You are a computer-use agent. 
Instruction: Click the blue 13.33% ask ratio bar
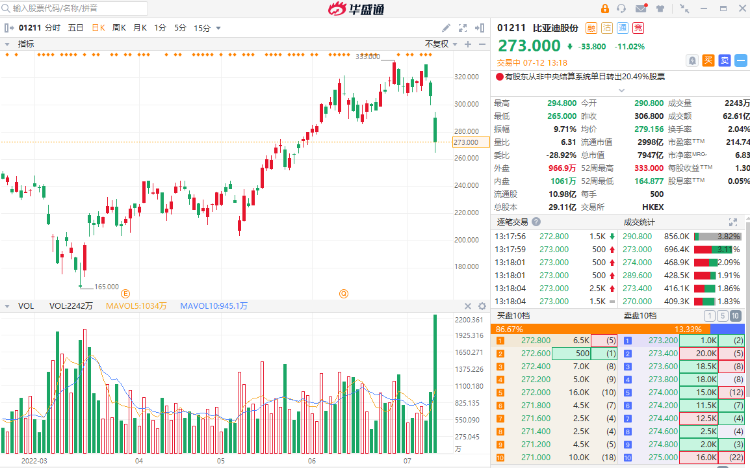pyautogui.click(x=728, y=329)
